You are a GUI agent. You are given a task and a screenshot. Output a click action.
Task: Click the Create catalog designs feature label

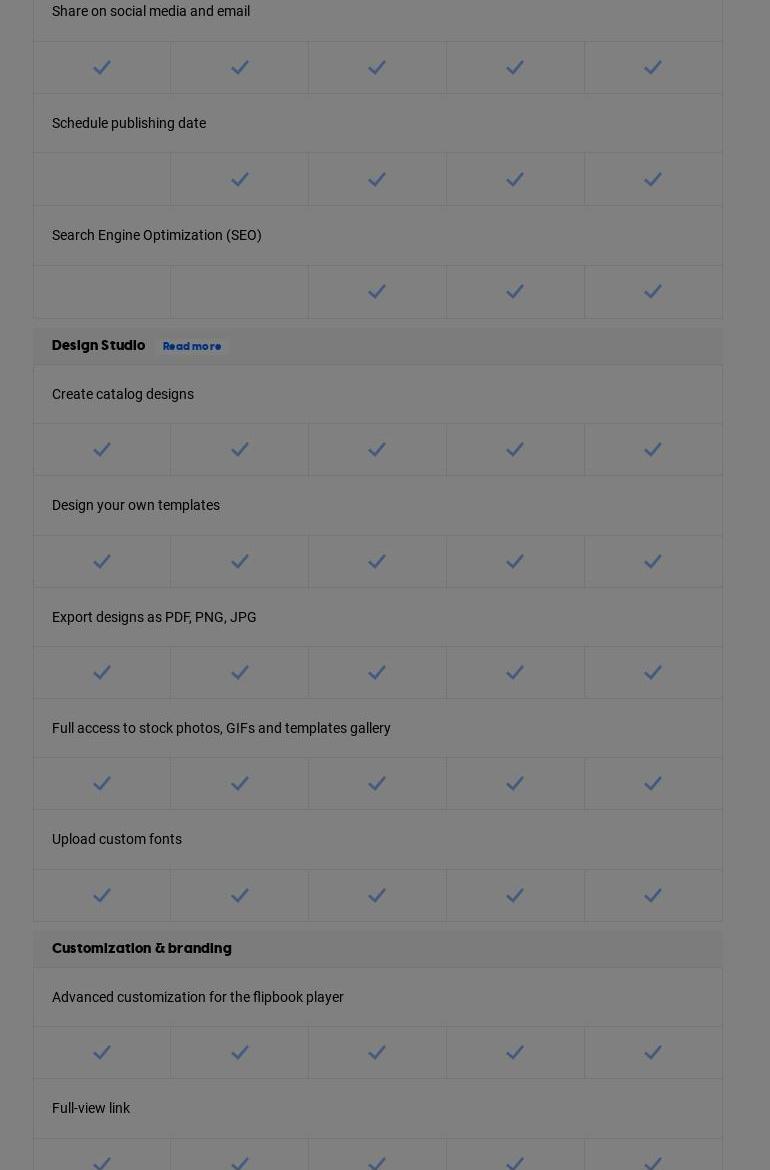123,394
